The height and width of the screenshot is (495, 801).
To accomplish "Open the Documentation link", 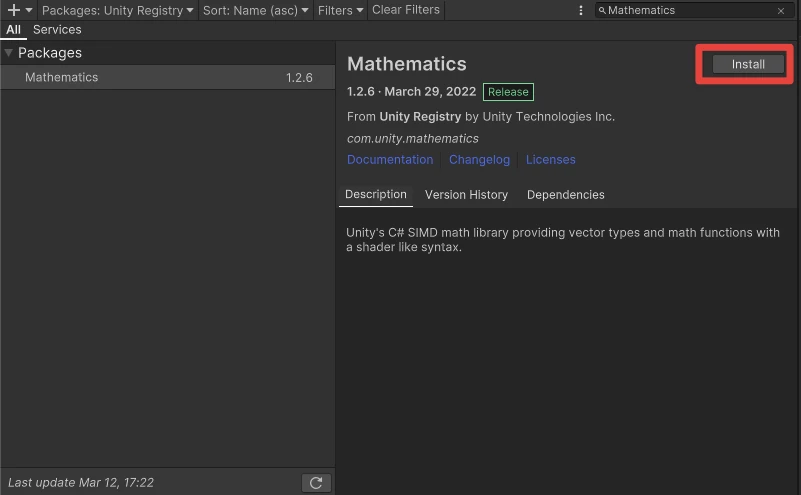I will click(390, 160).
